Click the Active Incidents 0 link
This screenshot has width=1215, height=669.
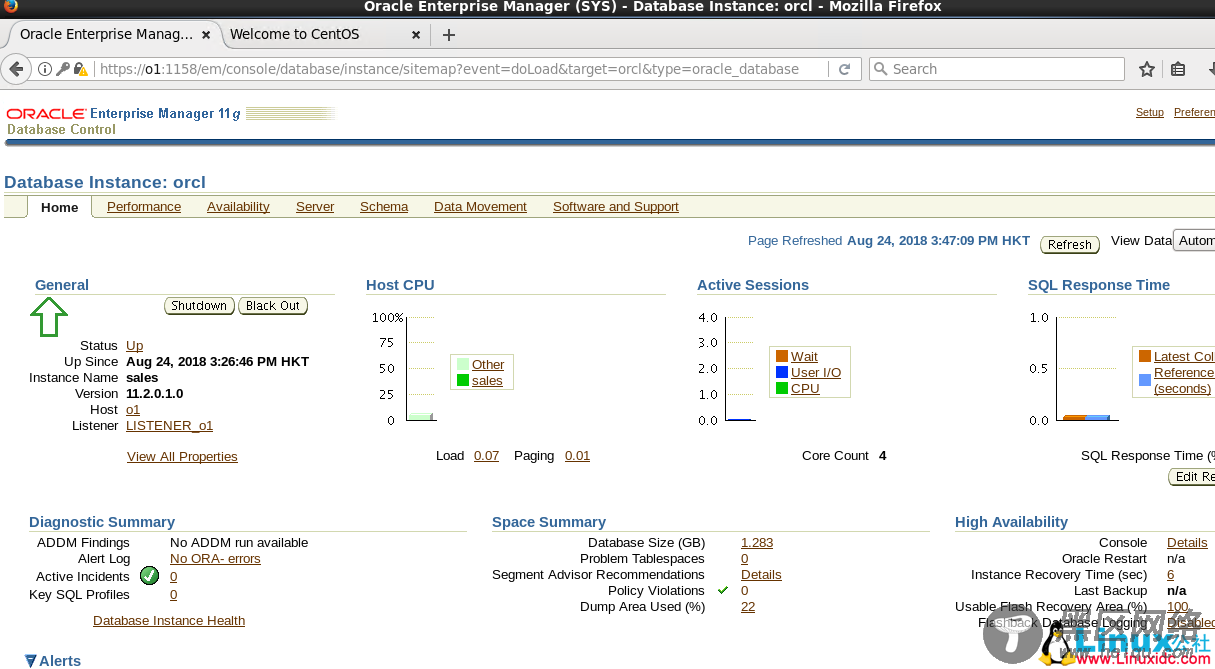[174, 577]
